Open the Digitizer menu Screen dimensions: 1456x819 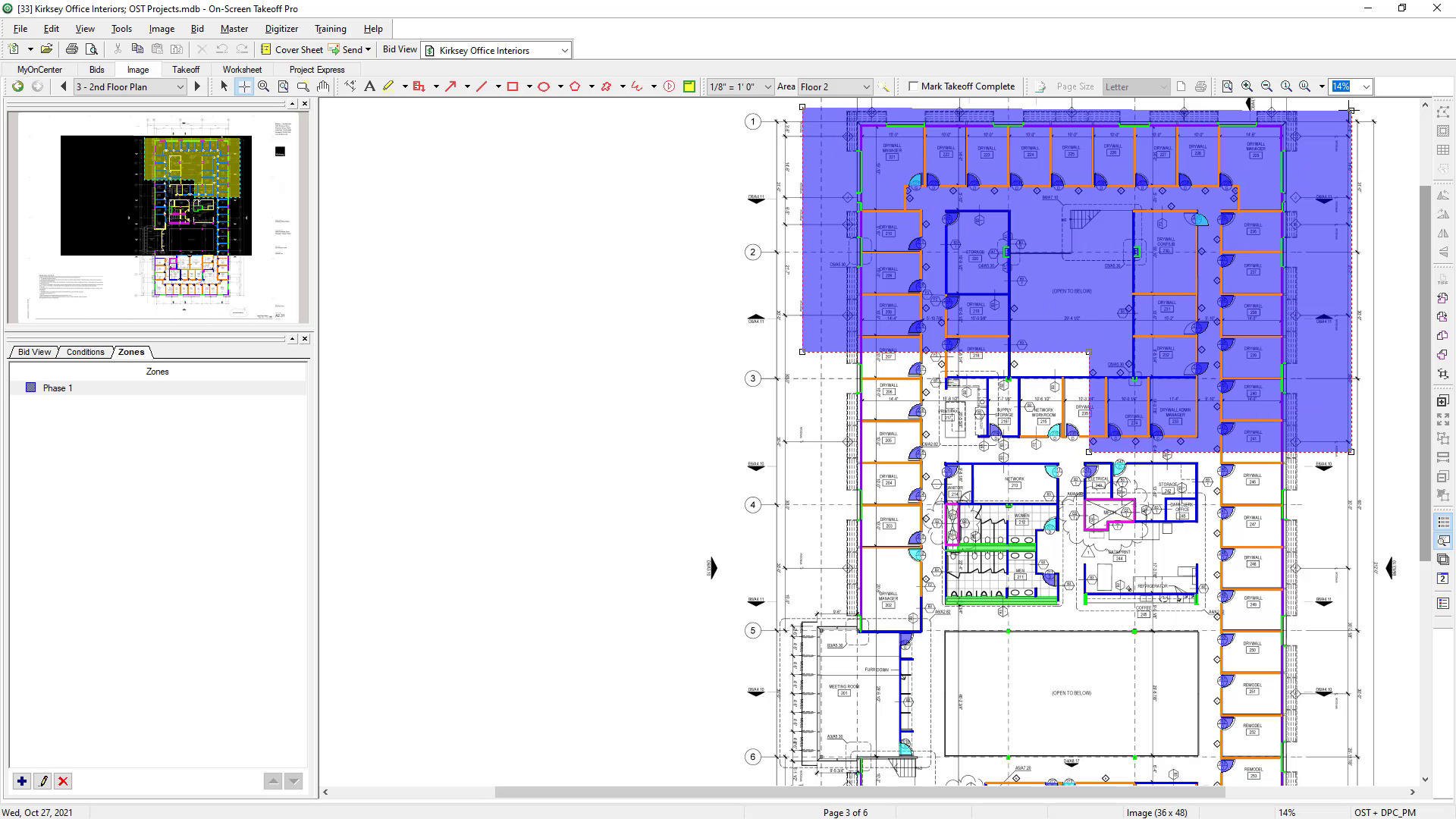tap(281, 29)
